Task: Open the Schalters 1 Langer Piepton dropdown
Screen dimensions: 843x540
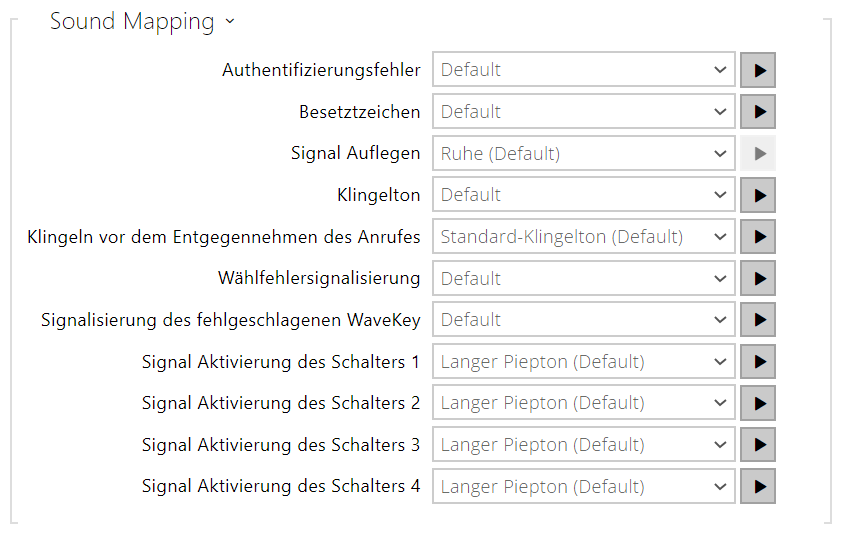Action: point(583,361)
